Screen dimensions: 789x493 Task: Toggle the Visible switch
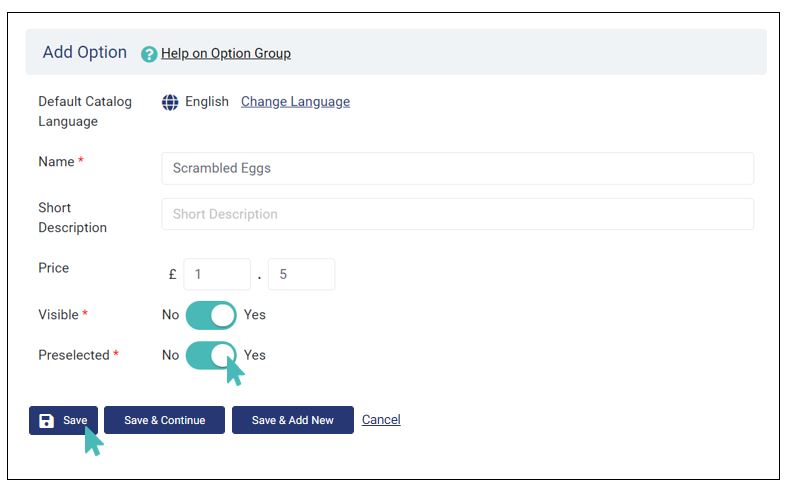pos(211,315)
